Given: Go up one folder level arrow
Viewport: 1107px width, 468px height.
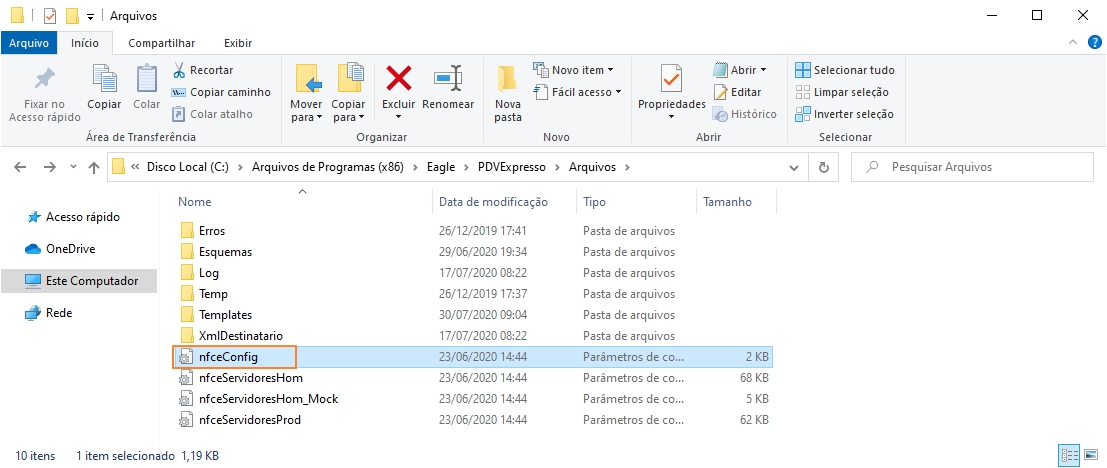Looking at the screenshot, I should coord(93,167).
